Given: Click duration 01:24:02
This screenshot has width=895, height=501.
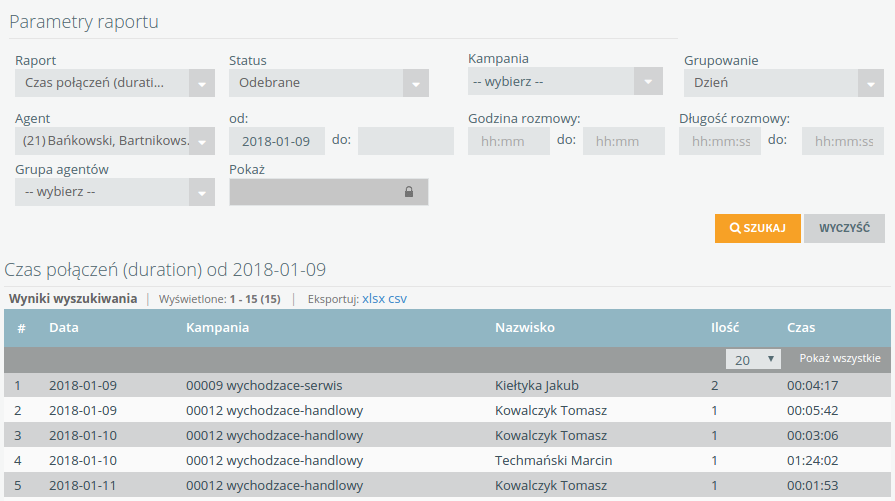Looking at the screenshot, I should [x=813, y=460].
